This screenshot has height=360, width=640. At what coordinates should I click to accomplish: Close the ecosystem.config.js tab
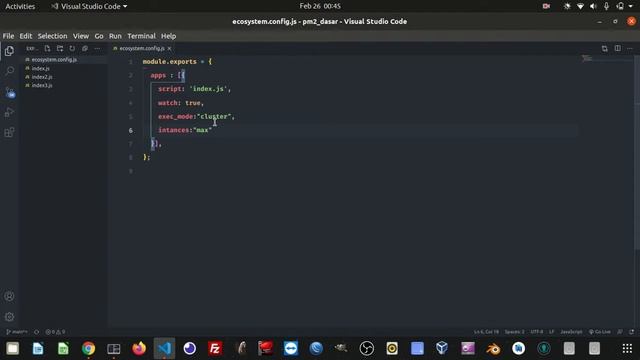(169, 49)
